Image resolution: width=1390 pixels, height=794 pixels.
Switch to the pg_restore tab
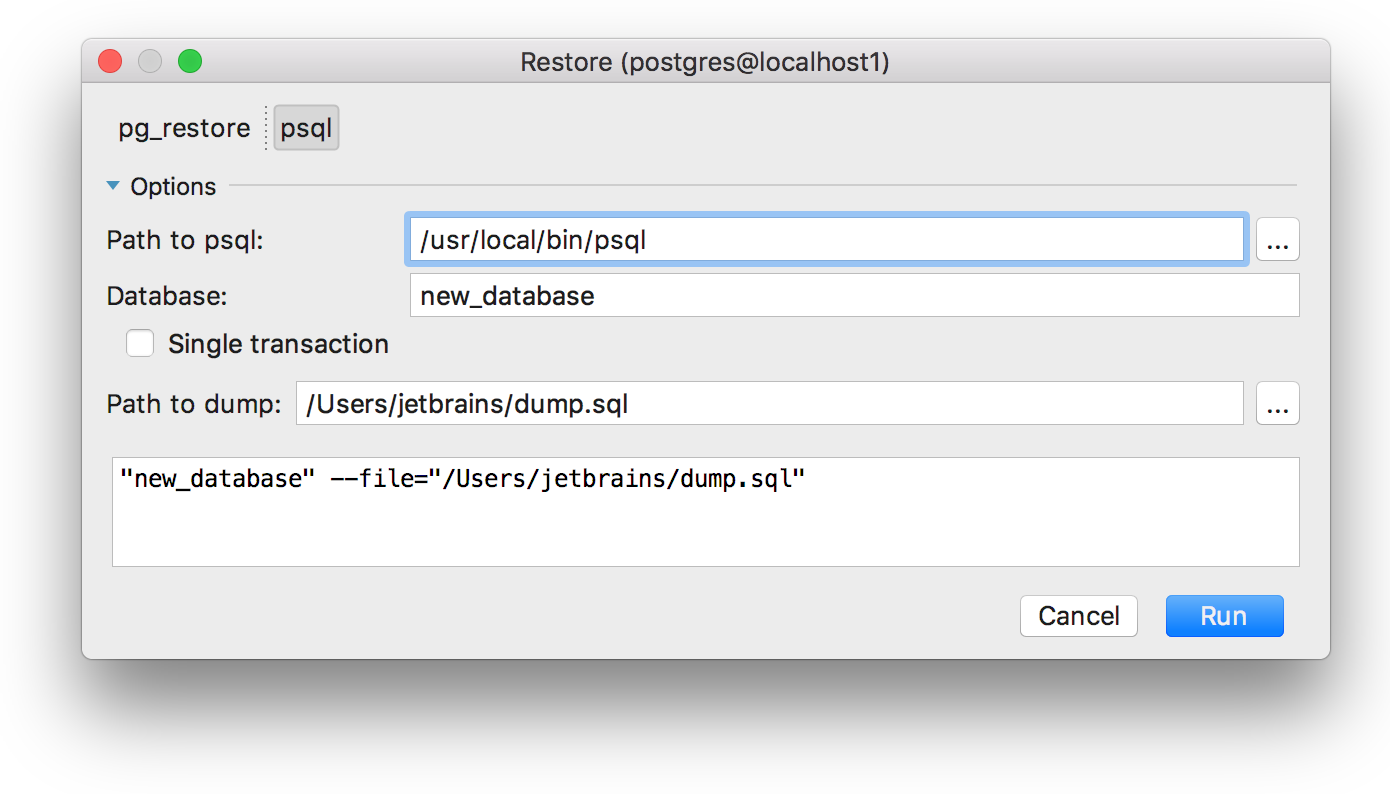coord(184,128)
